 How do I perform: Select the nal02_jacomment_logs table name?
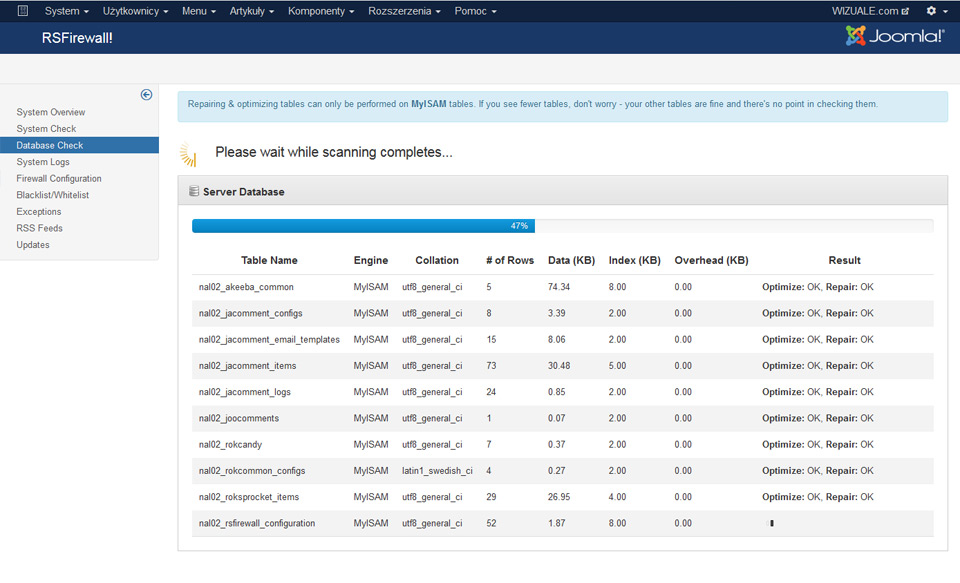[245, 392]
